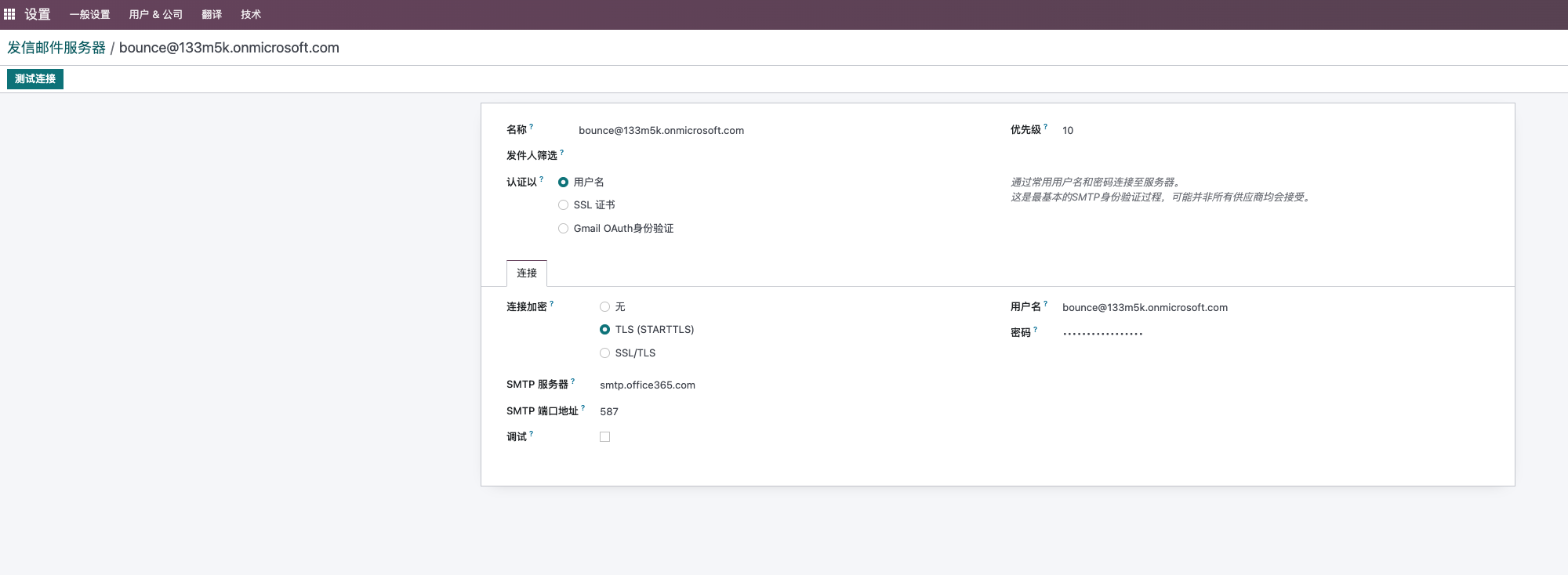
Task: Go back to 发信邮件服务器 breadcrumb
Action: click(56, 48)
